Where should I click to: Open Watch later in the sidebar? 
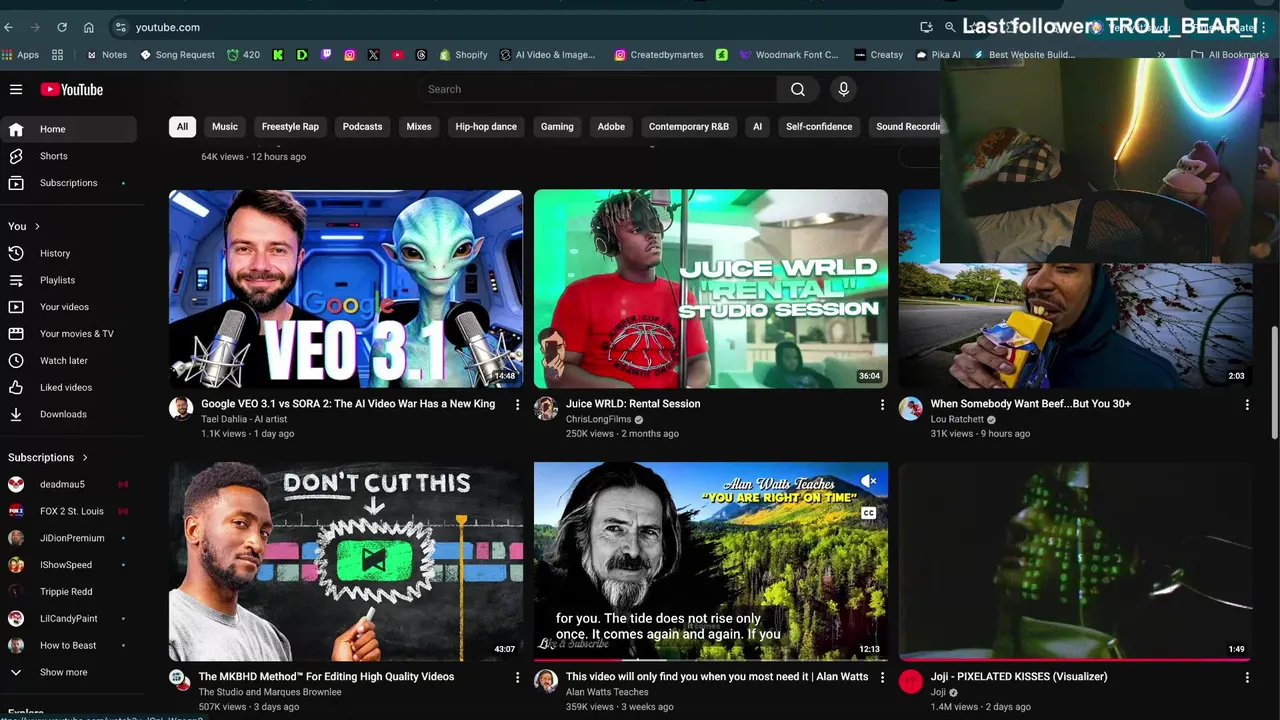[x=68, y=360]
